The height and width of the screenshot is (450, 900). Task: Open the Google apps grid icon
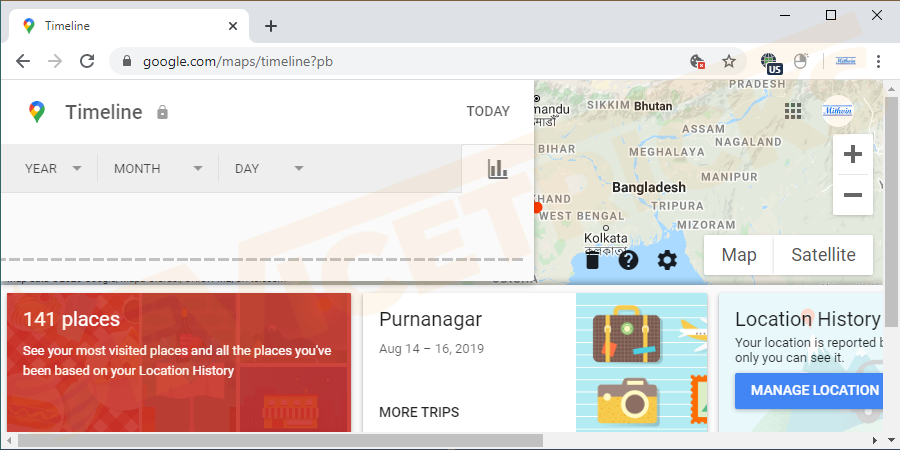[x=793, y=110]
